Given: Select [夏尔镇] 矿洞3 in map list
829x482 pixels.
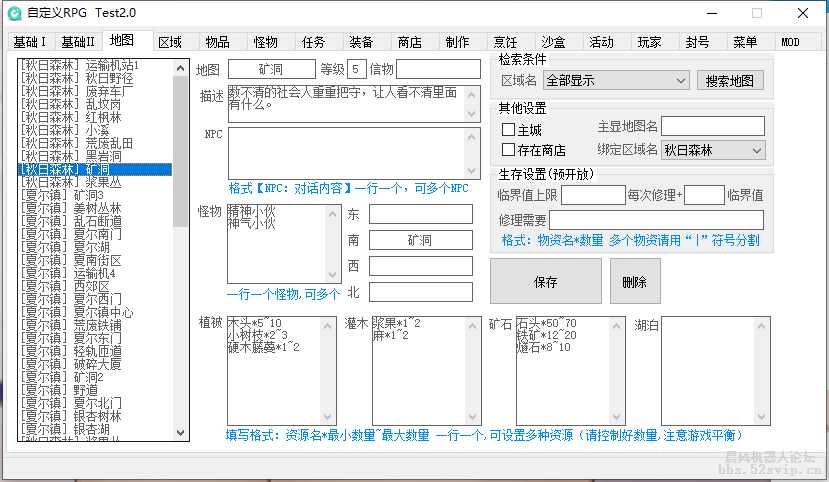Looking at the screenshot, I should 95,195.
